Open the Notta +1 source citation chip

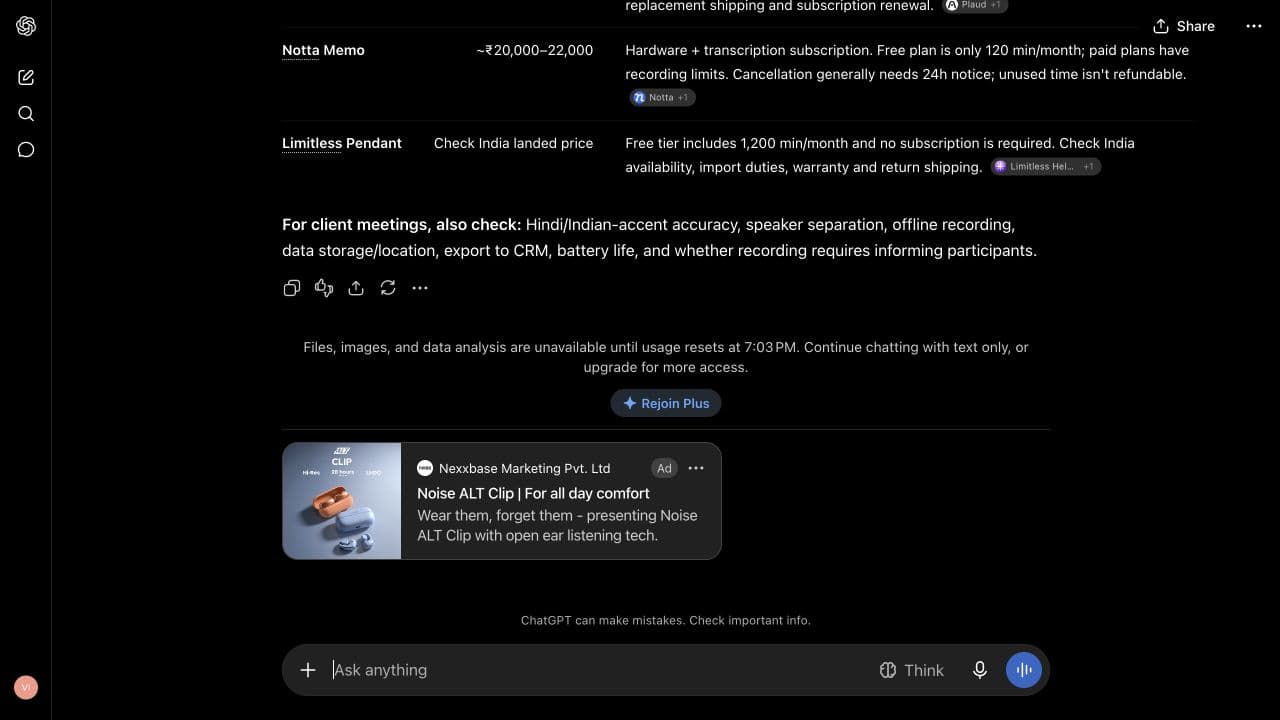[x=662, y=97]
